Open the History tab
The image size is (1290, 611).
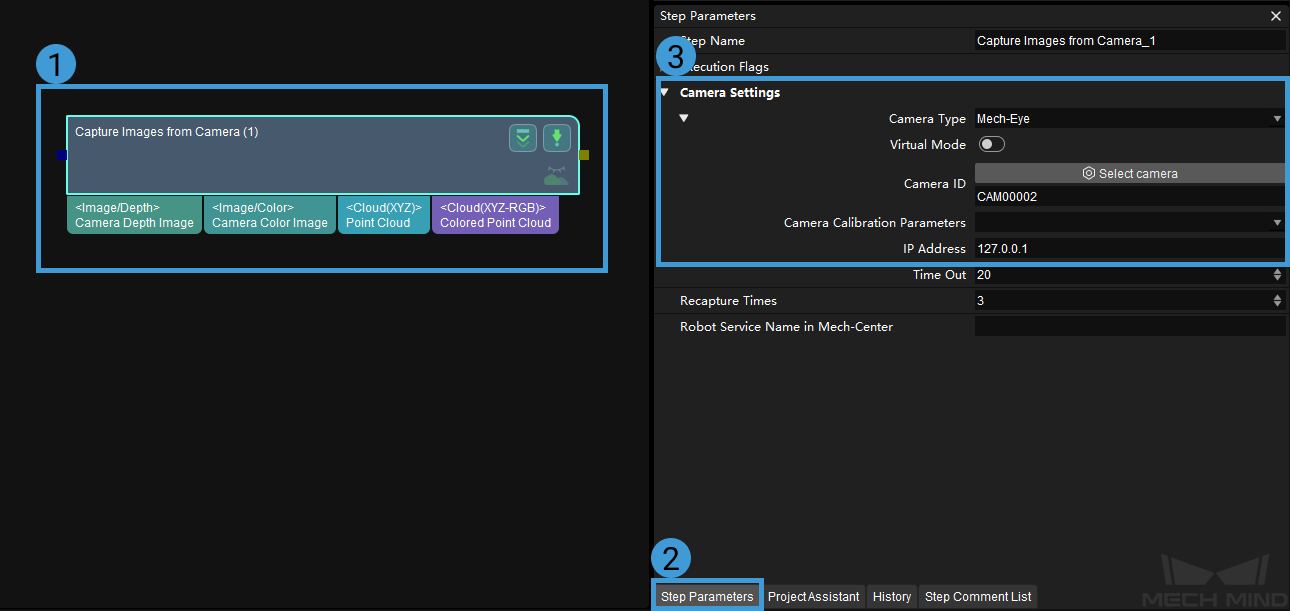(x=891, y=597)
